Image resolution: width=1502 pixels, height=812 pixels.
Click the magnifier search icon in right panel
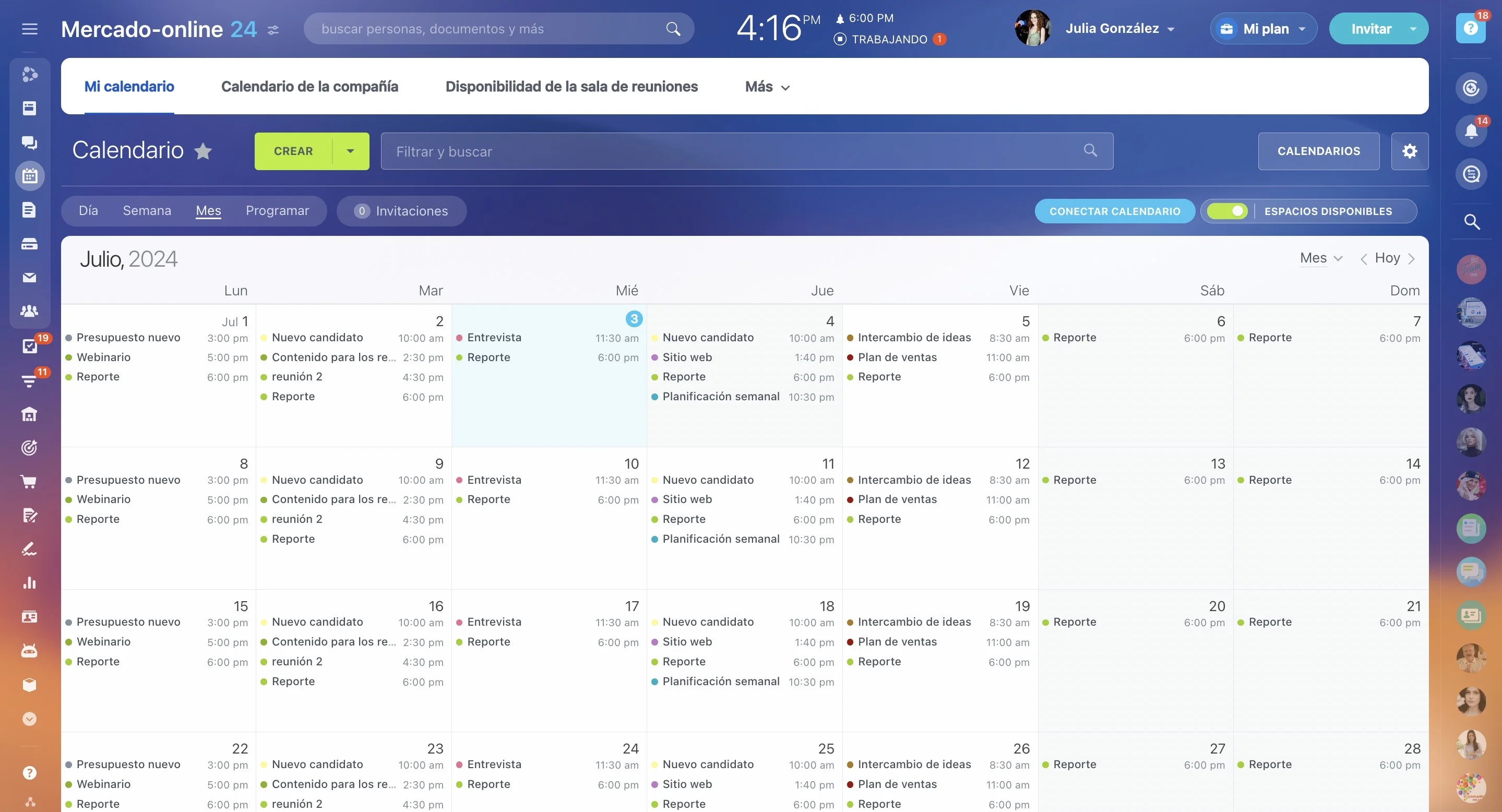1472,221
